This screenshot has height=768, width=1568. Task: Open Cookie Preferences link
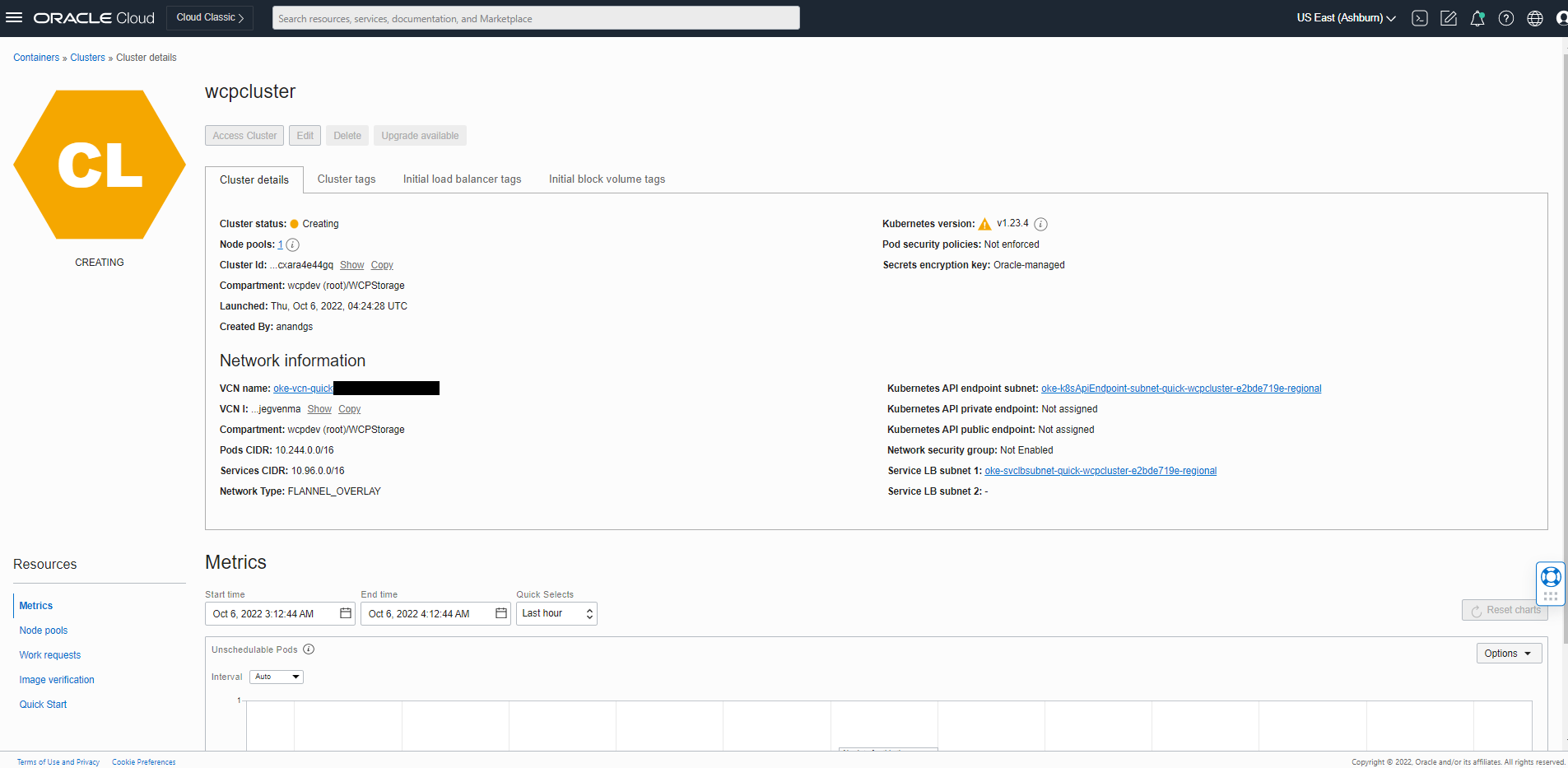pyautogui.click(x=144, y=762)
